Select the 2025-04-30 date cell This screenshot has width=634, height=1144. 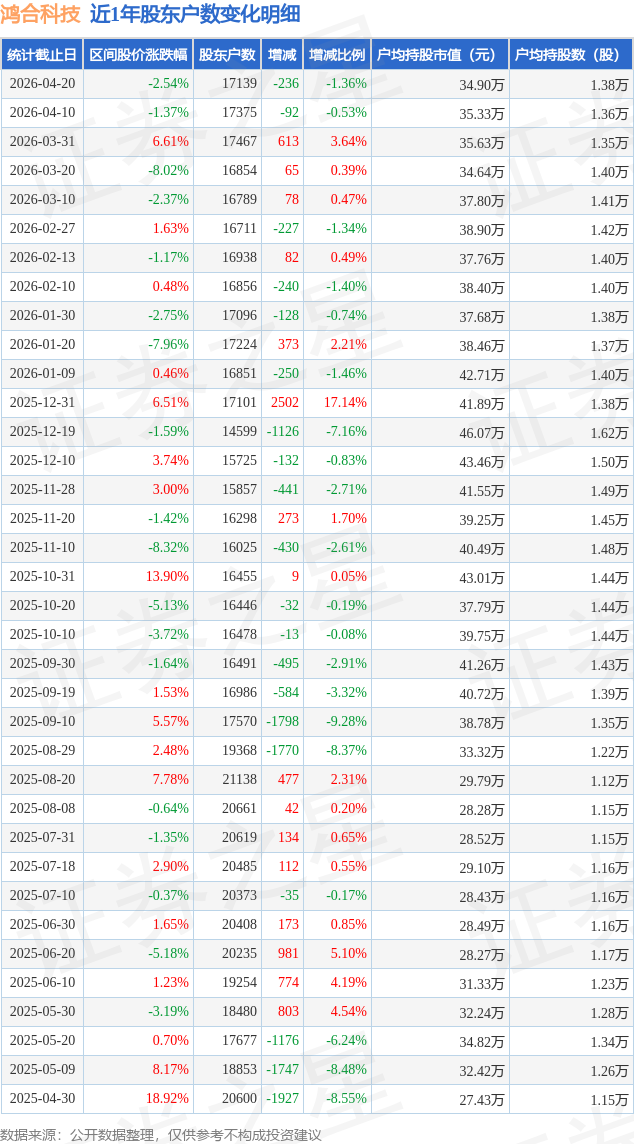coord(42,1099)
